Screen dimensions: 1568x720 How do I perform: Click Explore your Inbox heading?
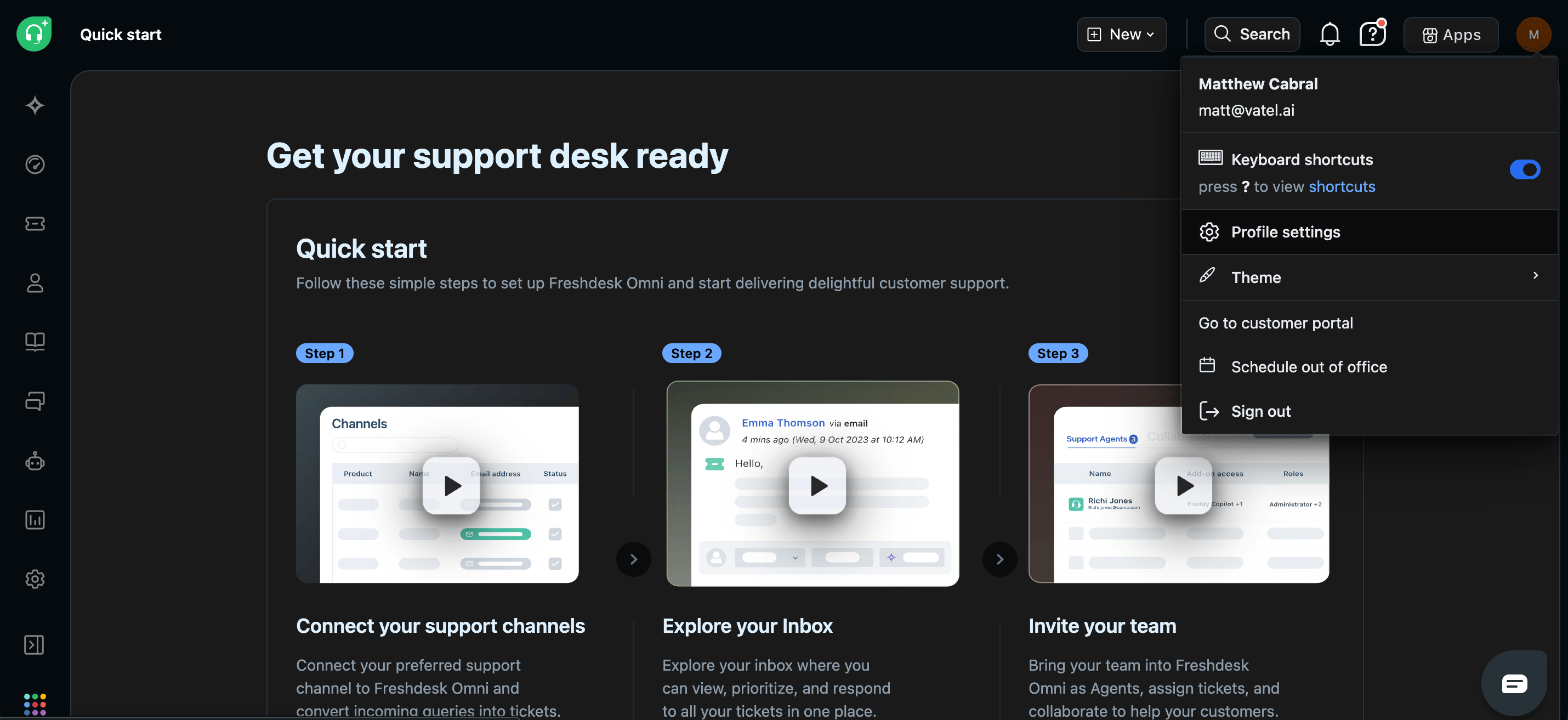click(747, 626)
